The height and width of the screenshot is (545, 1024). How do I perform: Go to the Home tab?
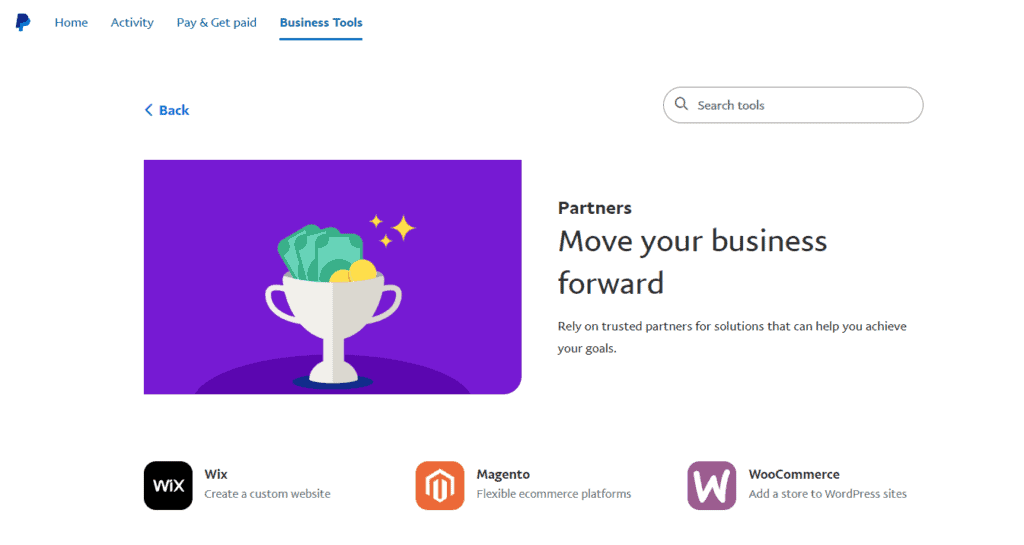(71, 22)
